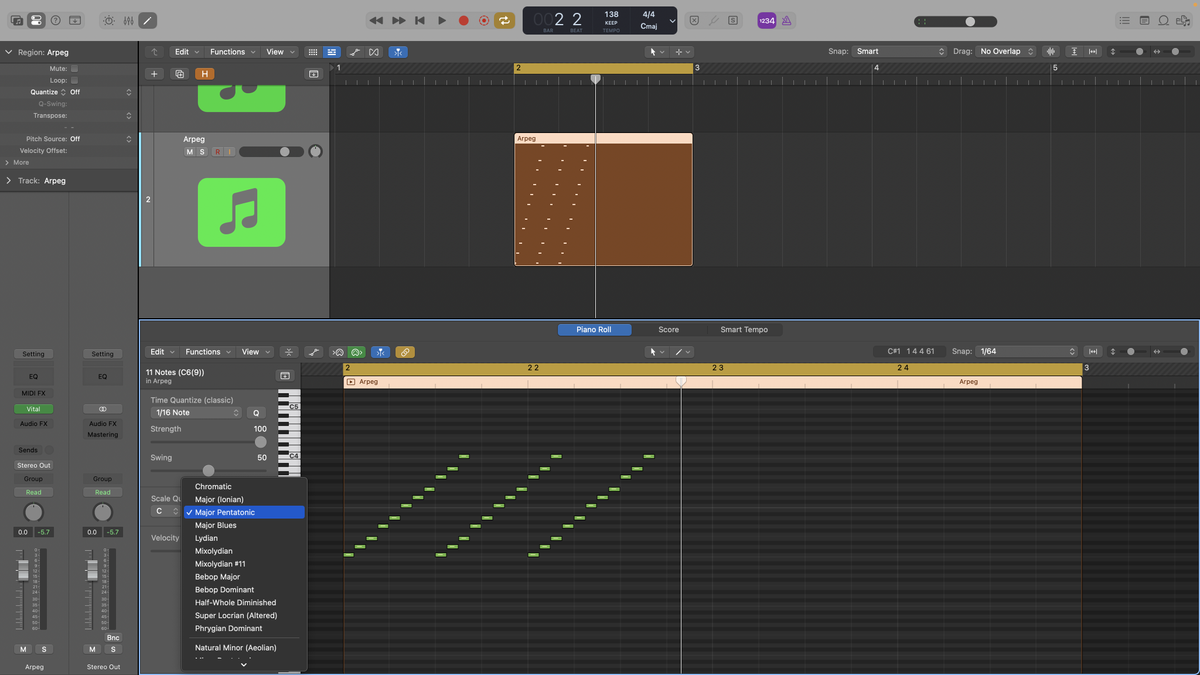Viewport: 1200px width, 675px height.
Task: Open the Vital instrument plug-in slot
Action: (33, 409)
